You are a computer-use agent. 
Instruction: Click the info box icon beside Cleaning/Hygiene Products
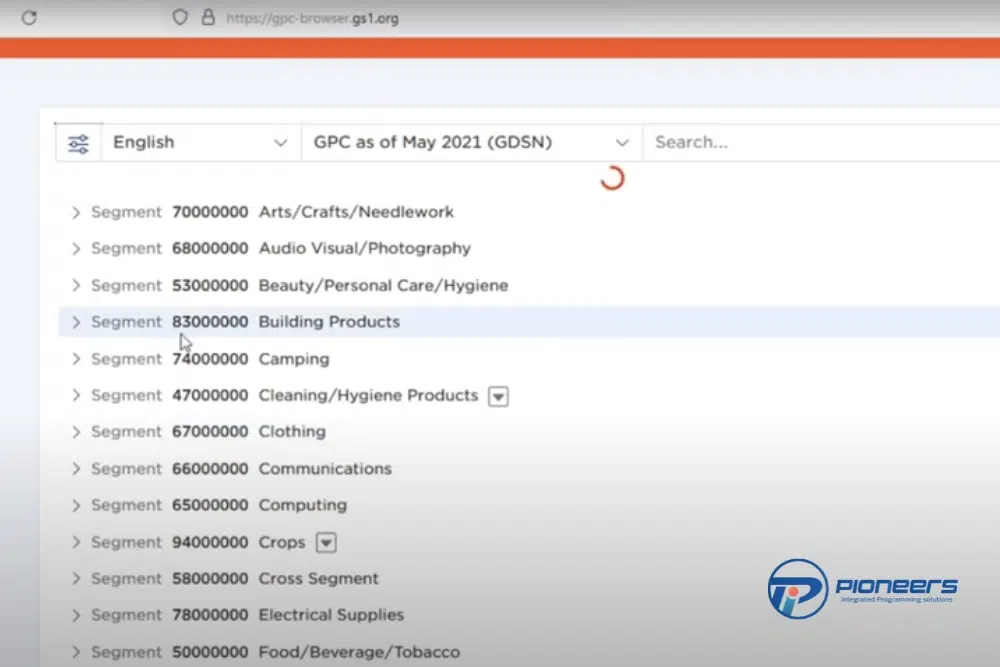tap(498, 396)
